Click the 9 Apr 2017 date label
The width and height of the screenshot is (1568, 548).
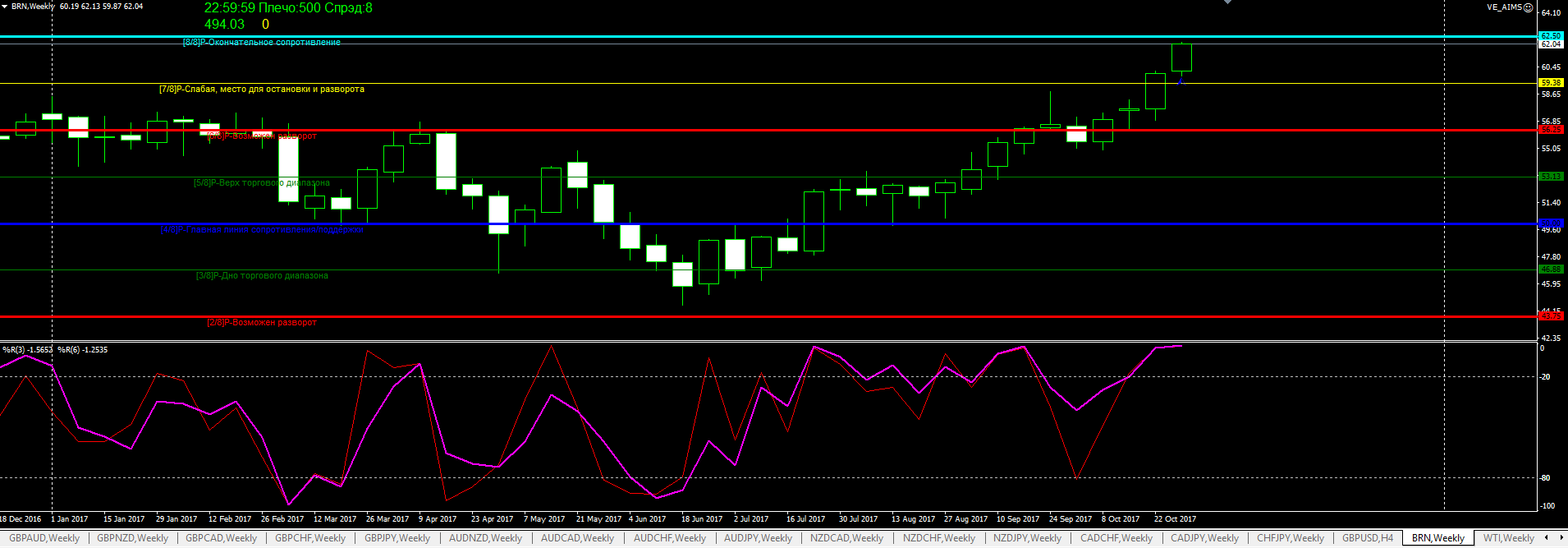click(x=438, y=519)
